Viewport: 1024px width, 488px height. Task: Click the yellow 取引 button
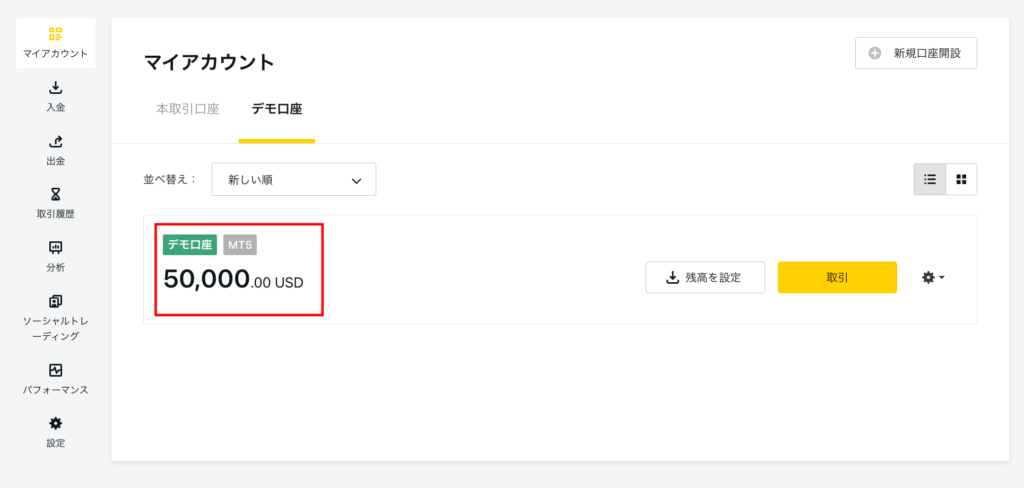(837, 278)
